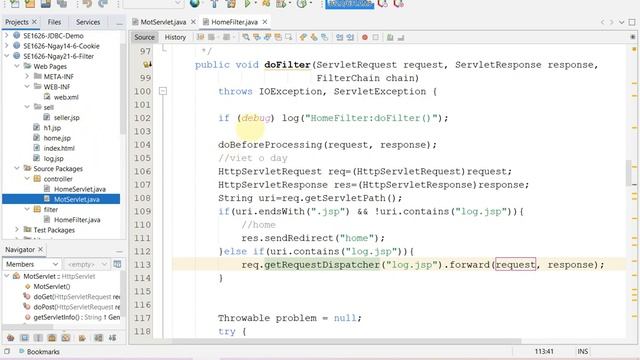Screen dimensions: 640x360
Task: Select web.xml in the Projects tree
Action: point(66,97)
